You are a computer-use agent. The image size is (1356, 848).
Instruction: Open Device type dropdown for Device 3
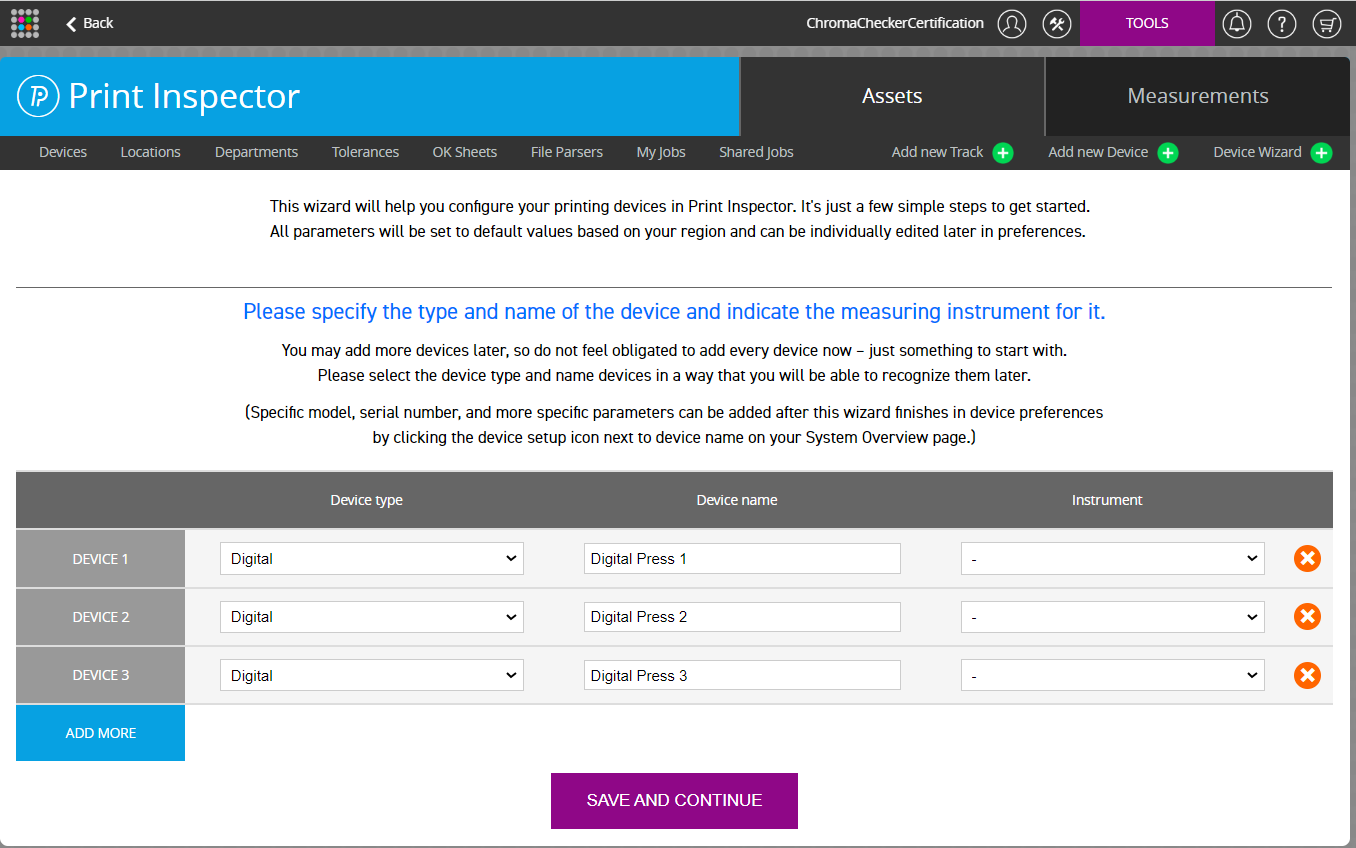[x=371, y=676]
